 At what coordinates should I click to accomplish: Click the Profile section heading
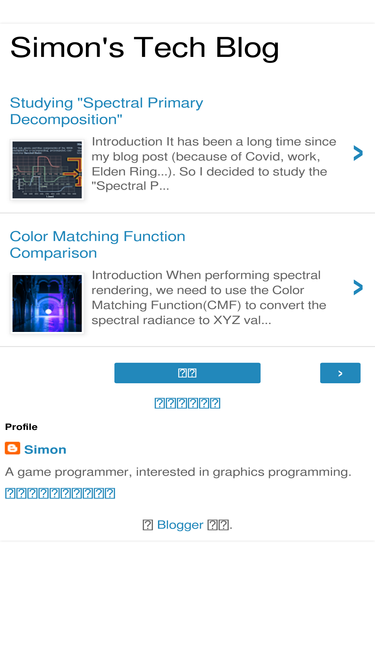[x=21, y=427]
